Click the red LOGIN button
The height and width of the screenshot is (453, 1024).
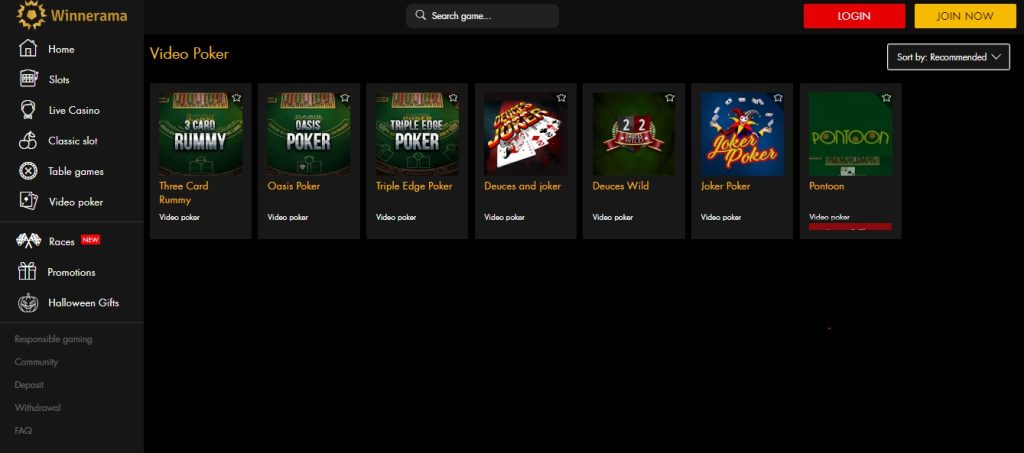(854, 16)
